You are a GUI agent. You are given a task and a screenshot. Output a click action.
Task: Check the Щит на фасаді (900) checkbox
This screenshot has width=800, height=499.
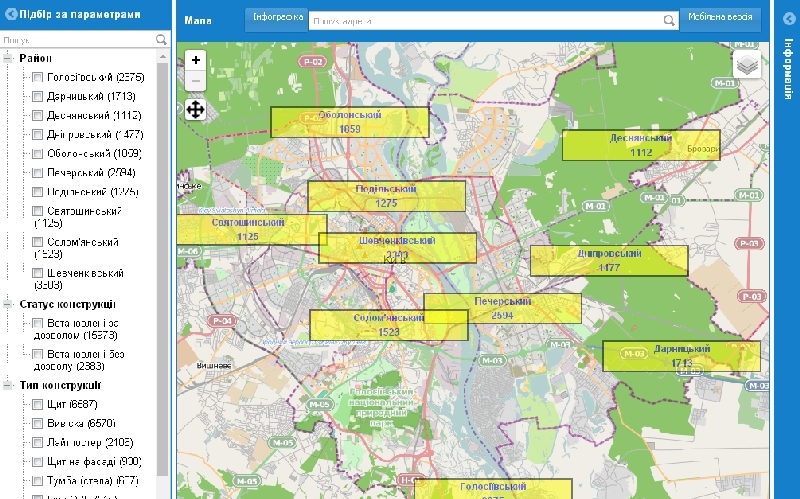pos(37,462)
